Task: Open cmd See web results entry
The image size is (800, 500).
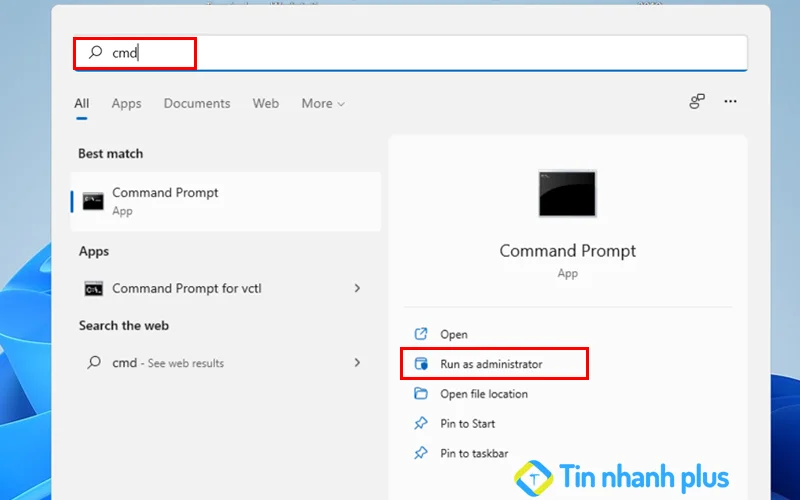Action: [226, 363]
